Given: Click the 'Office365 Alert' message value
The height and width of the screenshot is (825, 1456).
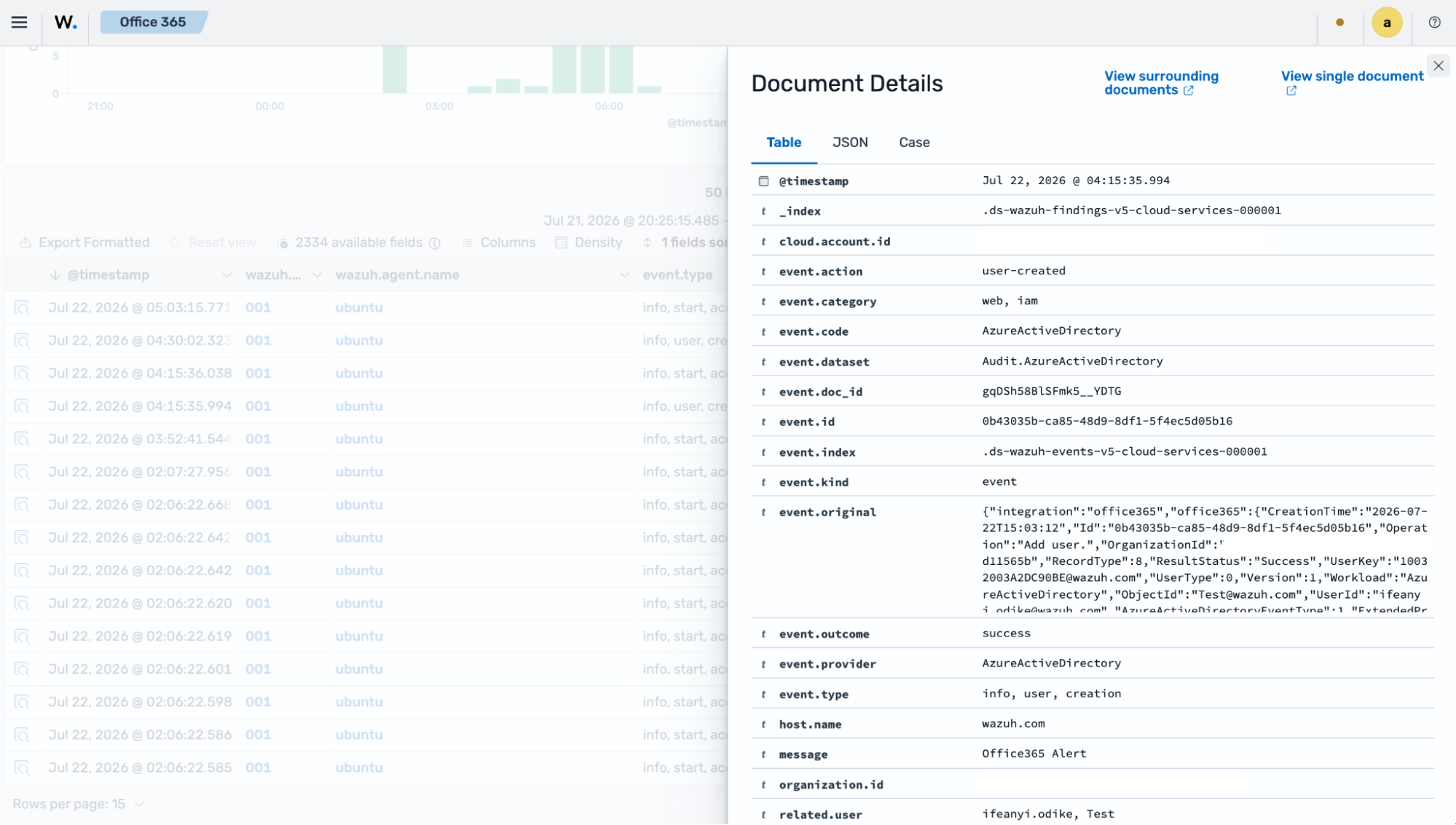Looking at the screenshot, I should click(x=1034, y=754).
